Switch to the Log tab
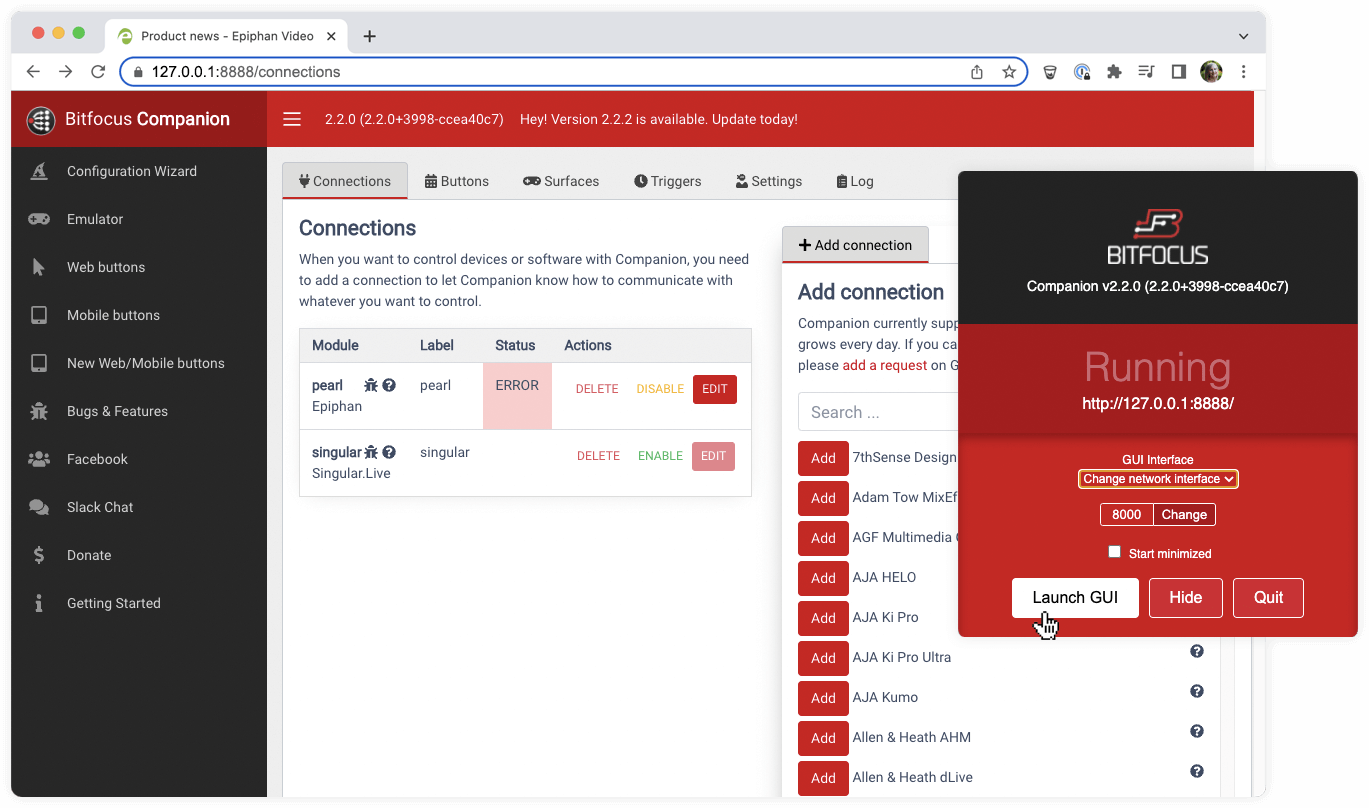 (855, 181)
